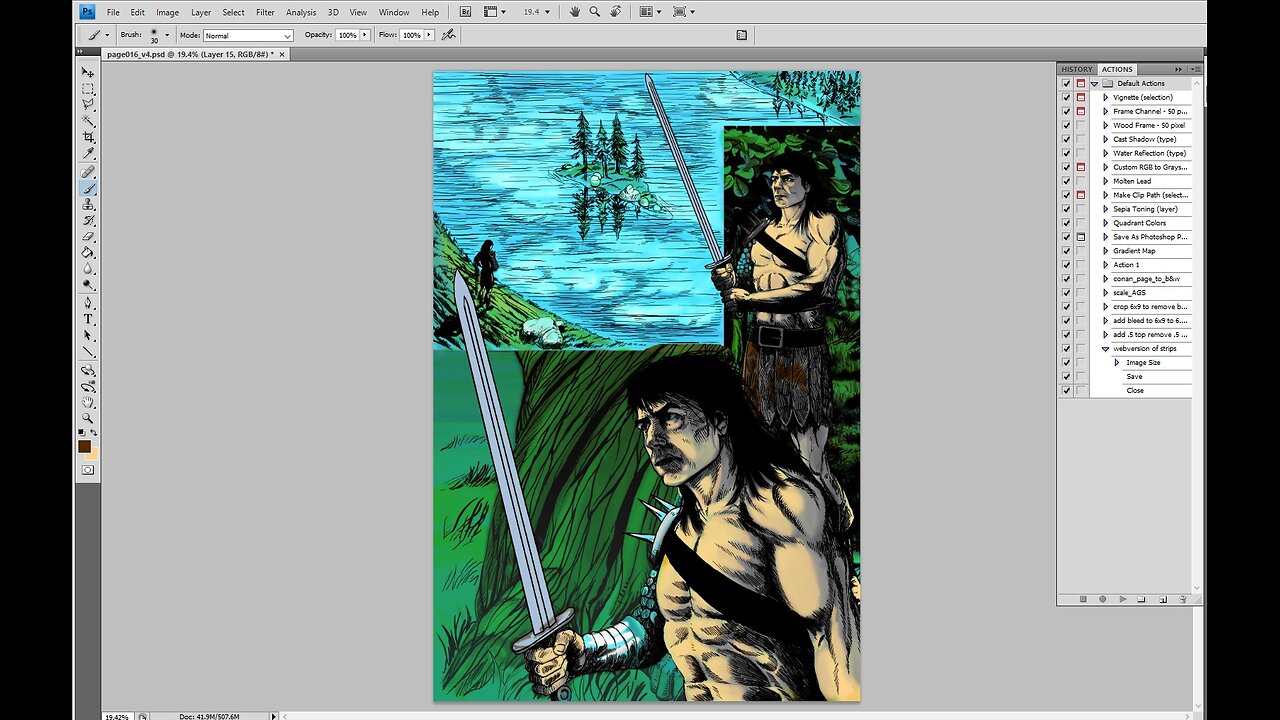
Task: Open the Layer menu
Action: coord(201,12)
